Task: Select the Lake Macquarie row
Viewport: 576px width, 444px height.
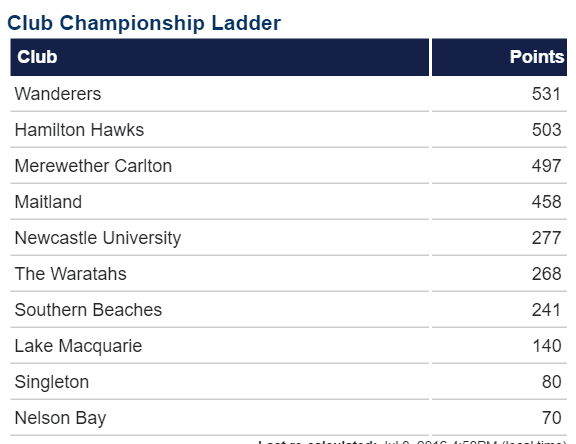Action: [288, 346]
